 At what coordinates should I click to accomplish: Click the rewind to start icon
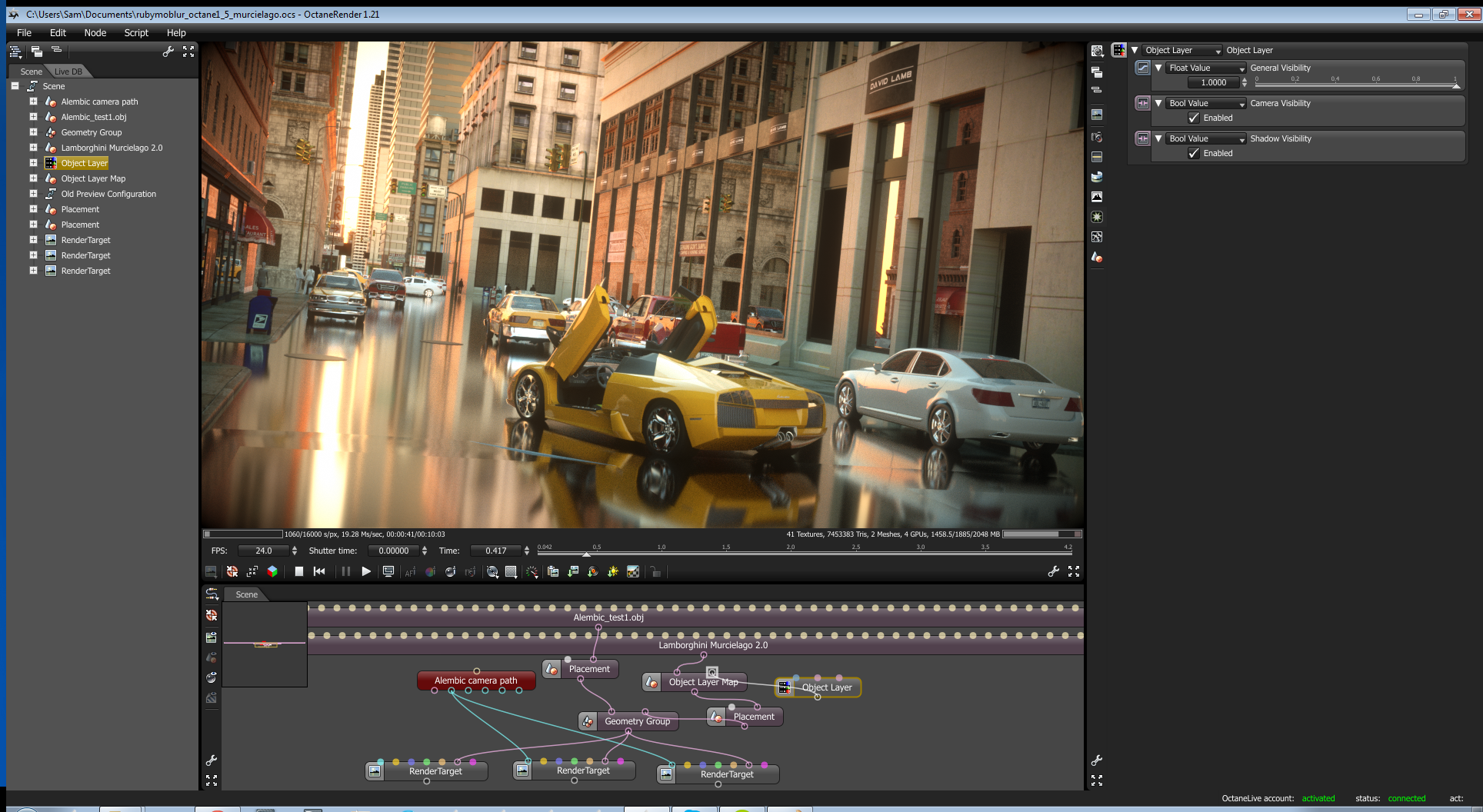(319, 571)
